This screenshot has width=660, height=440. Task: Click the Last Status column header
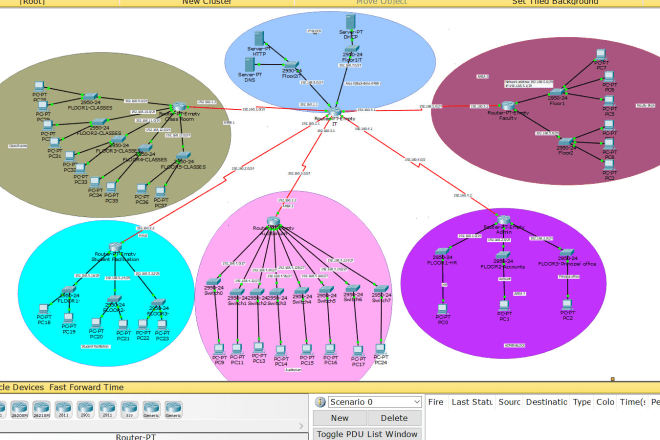[x=472, y=402]
